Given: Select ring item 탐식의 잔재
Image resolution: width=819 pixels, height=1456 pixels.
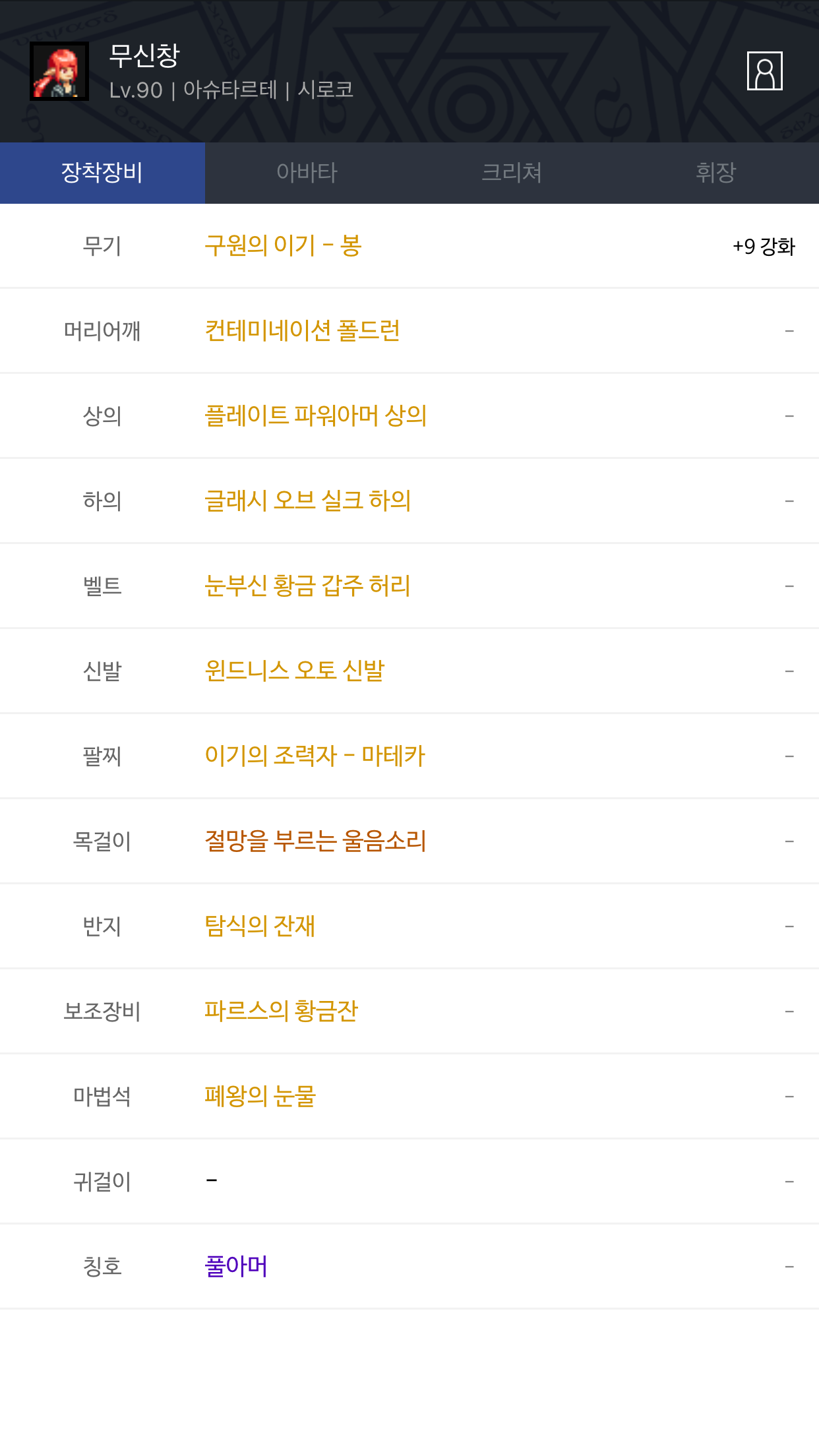Looking at the screenshot, I should click(260, 926).
